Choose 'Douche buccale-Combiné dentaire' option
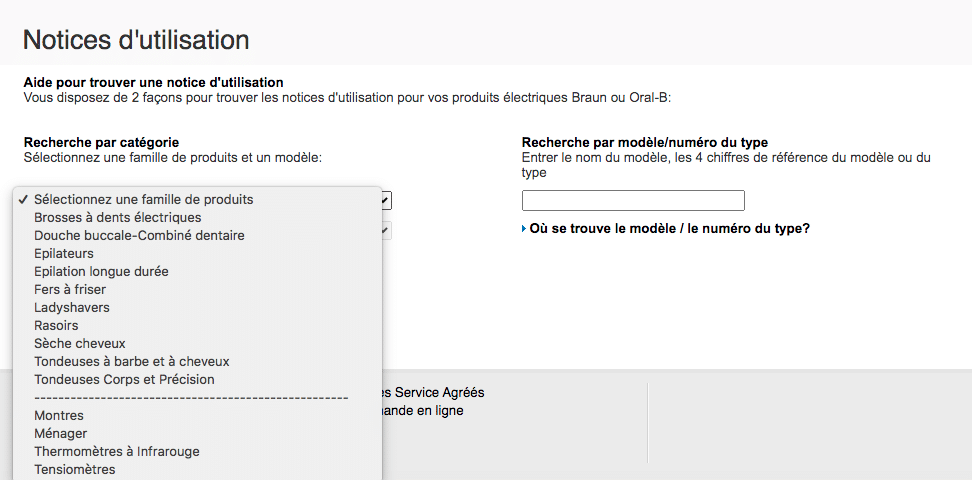The height and width of the screenshot is (480, 972). tap(139, 235)
